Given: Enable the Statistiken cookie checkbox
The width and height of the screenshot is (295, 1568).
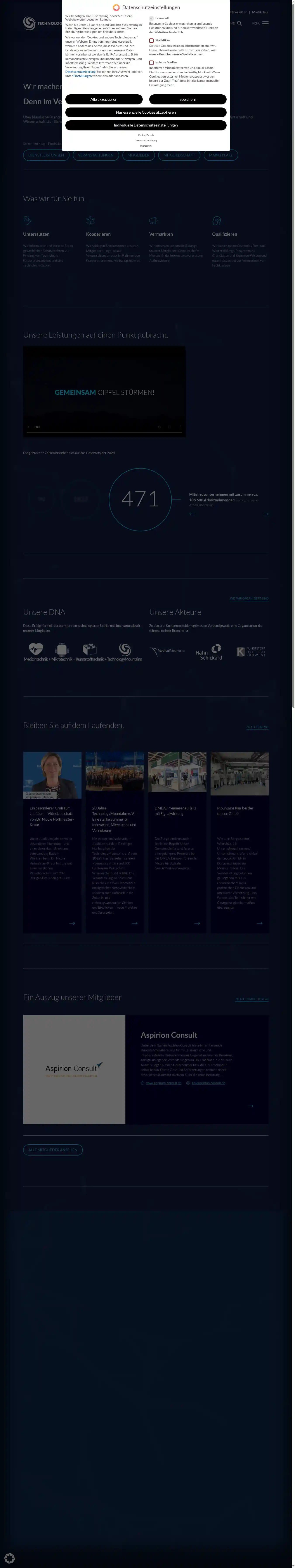Looking at the screenshot, I should 151,40.
